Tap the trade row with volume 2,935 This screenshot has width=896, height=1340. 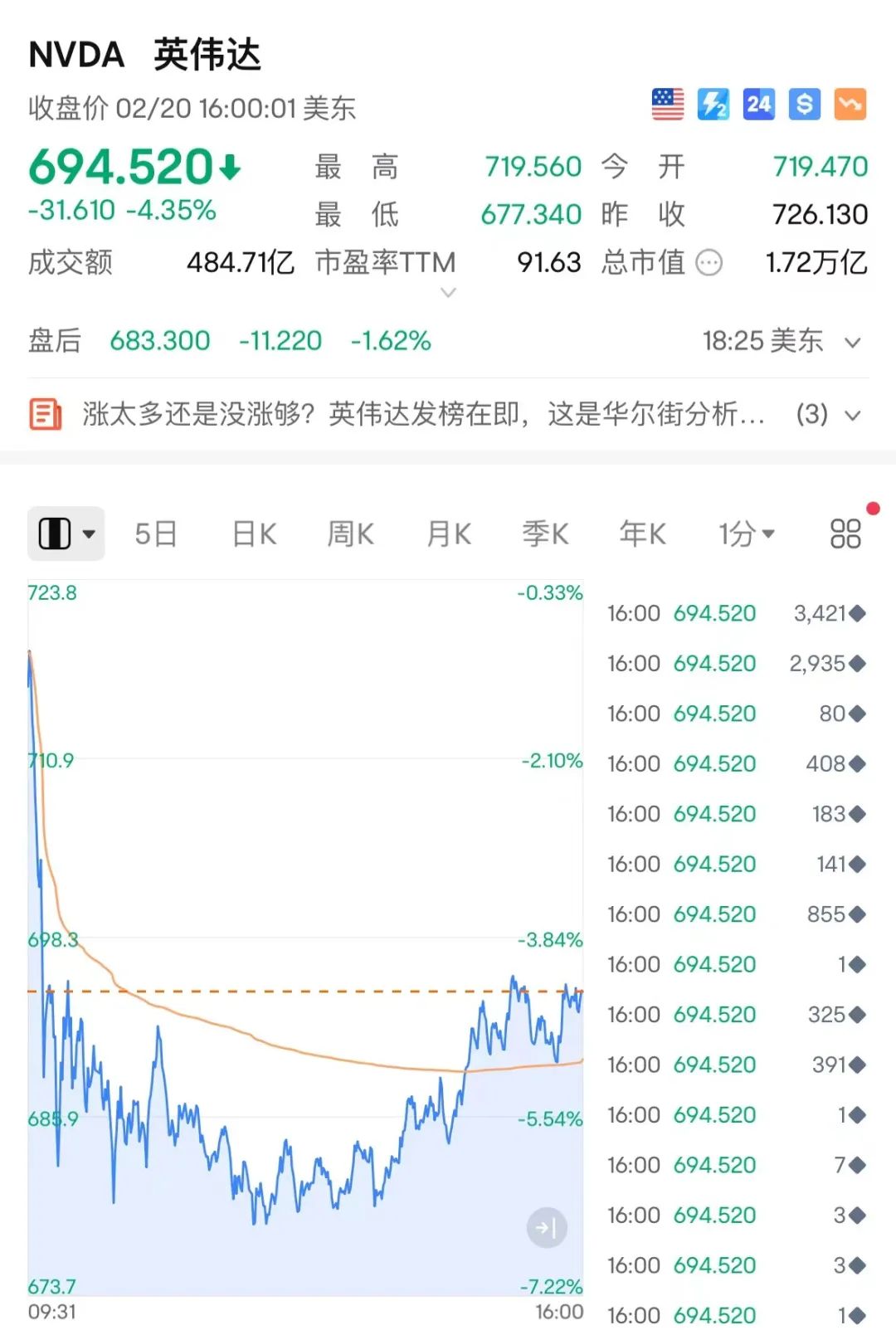coord(737,664)
